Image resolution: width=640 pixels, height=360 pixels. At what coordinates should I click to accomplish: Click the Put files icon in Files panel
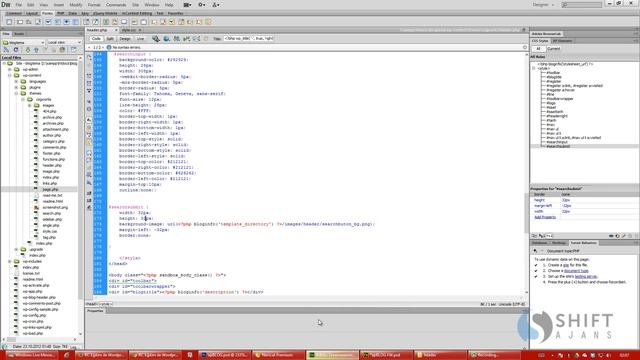[x=36, y=50]
